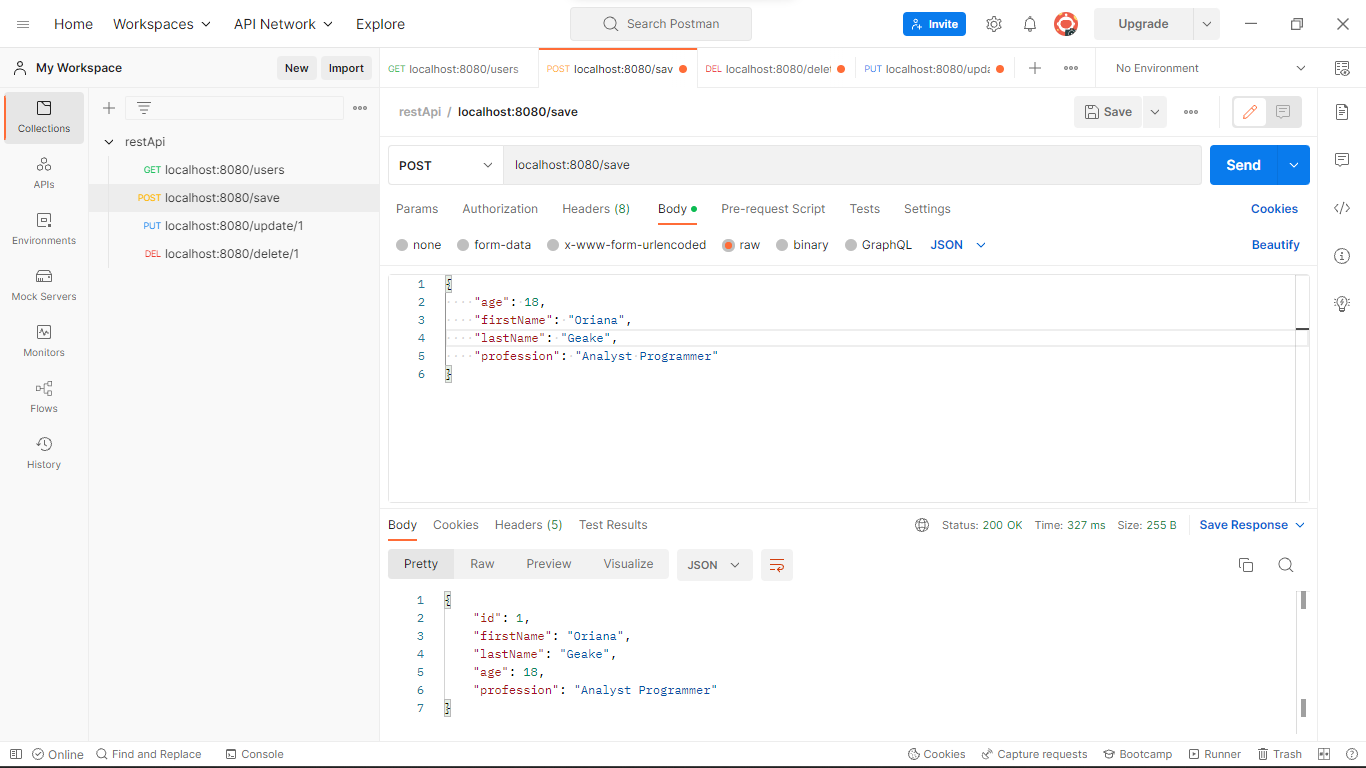Open the Monitors sidebar panel
Screen dimensions: 1366x768
click(x=44, y=341)
